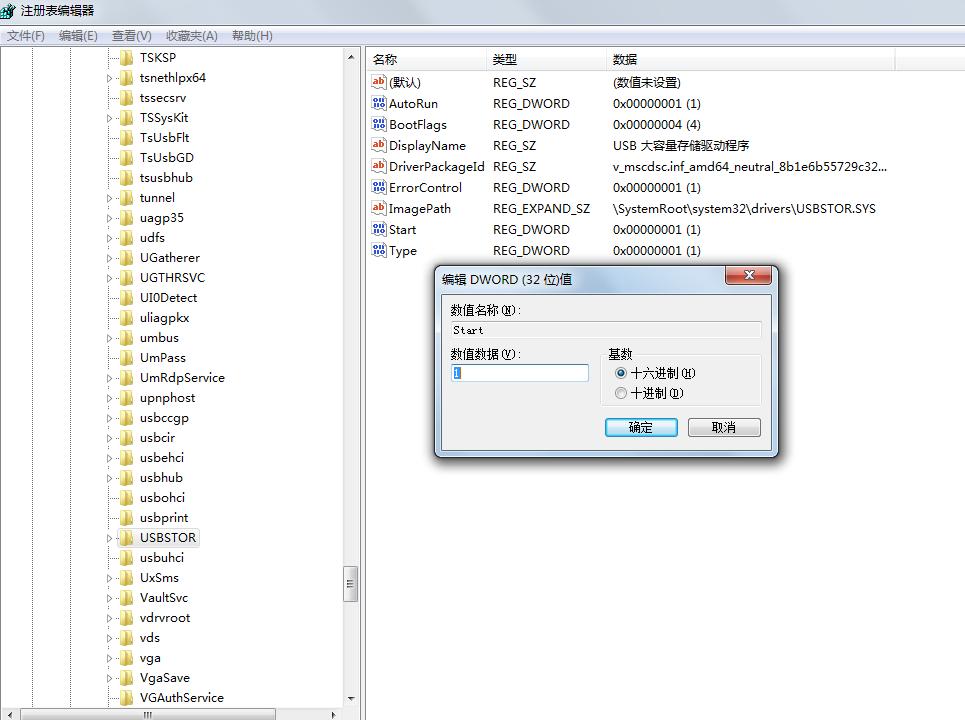
Task: Open the 查看(V) menu
Action: 132,36
